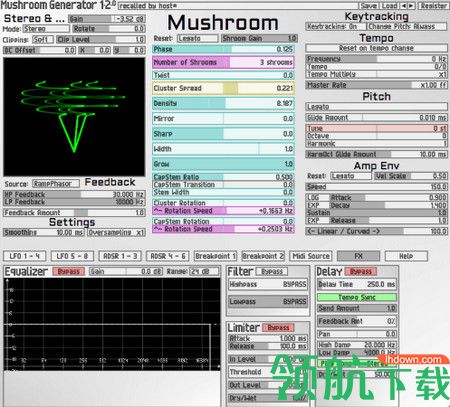Open the Mushroom Reset Legato dropdown
Image resolution: width=450 pixels, height=407 pixels.
pyautogui.click(x=197, y=38)
